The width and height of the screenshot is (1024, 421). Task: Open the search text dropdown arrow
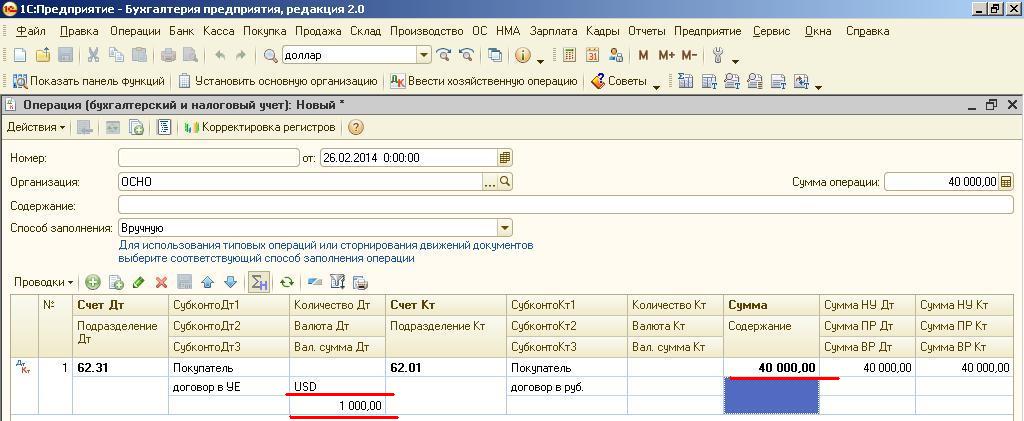[x=424, y=56]
